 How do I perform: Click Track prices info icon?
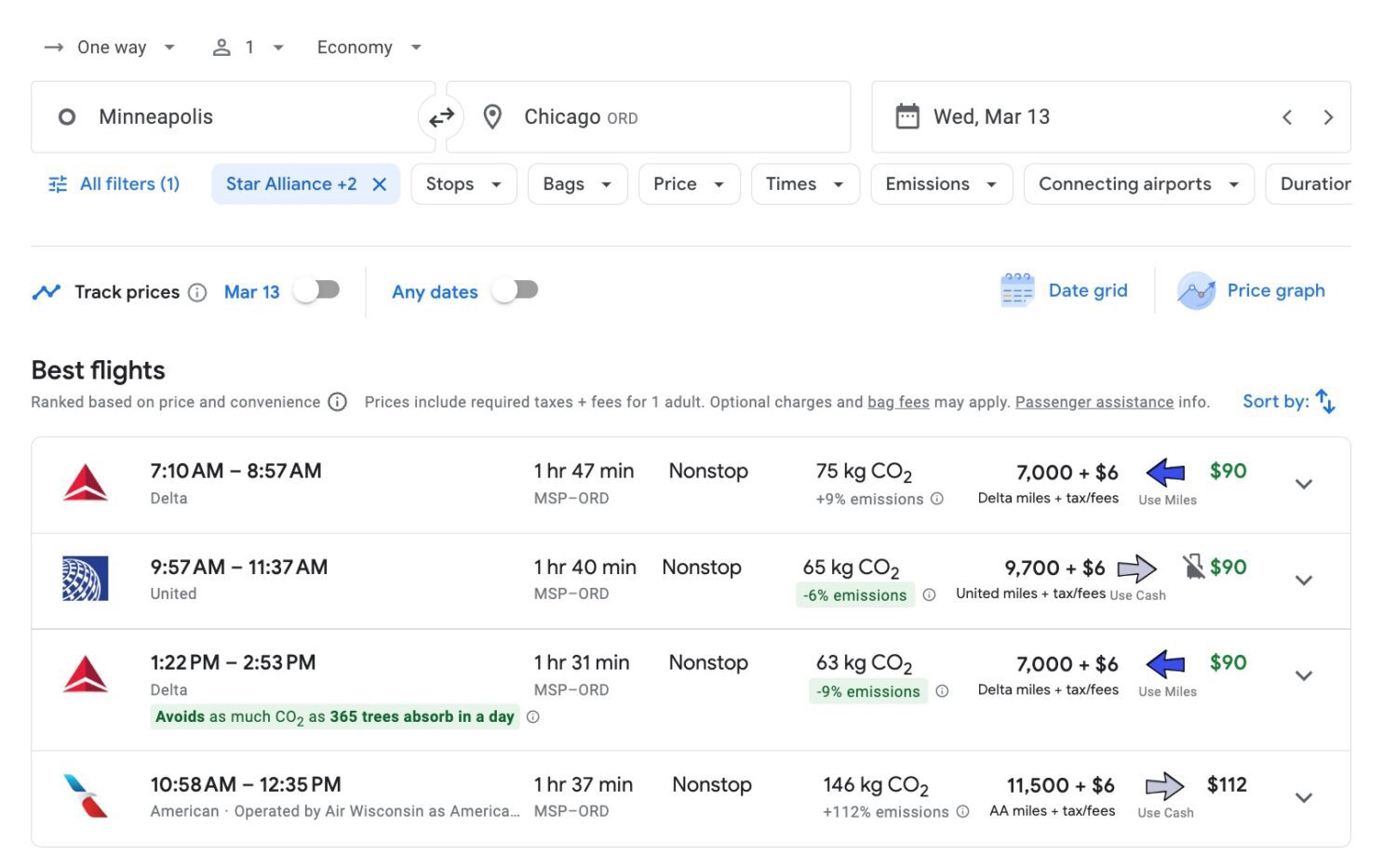coord(197,293)
